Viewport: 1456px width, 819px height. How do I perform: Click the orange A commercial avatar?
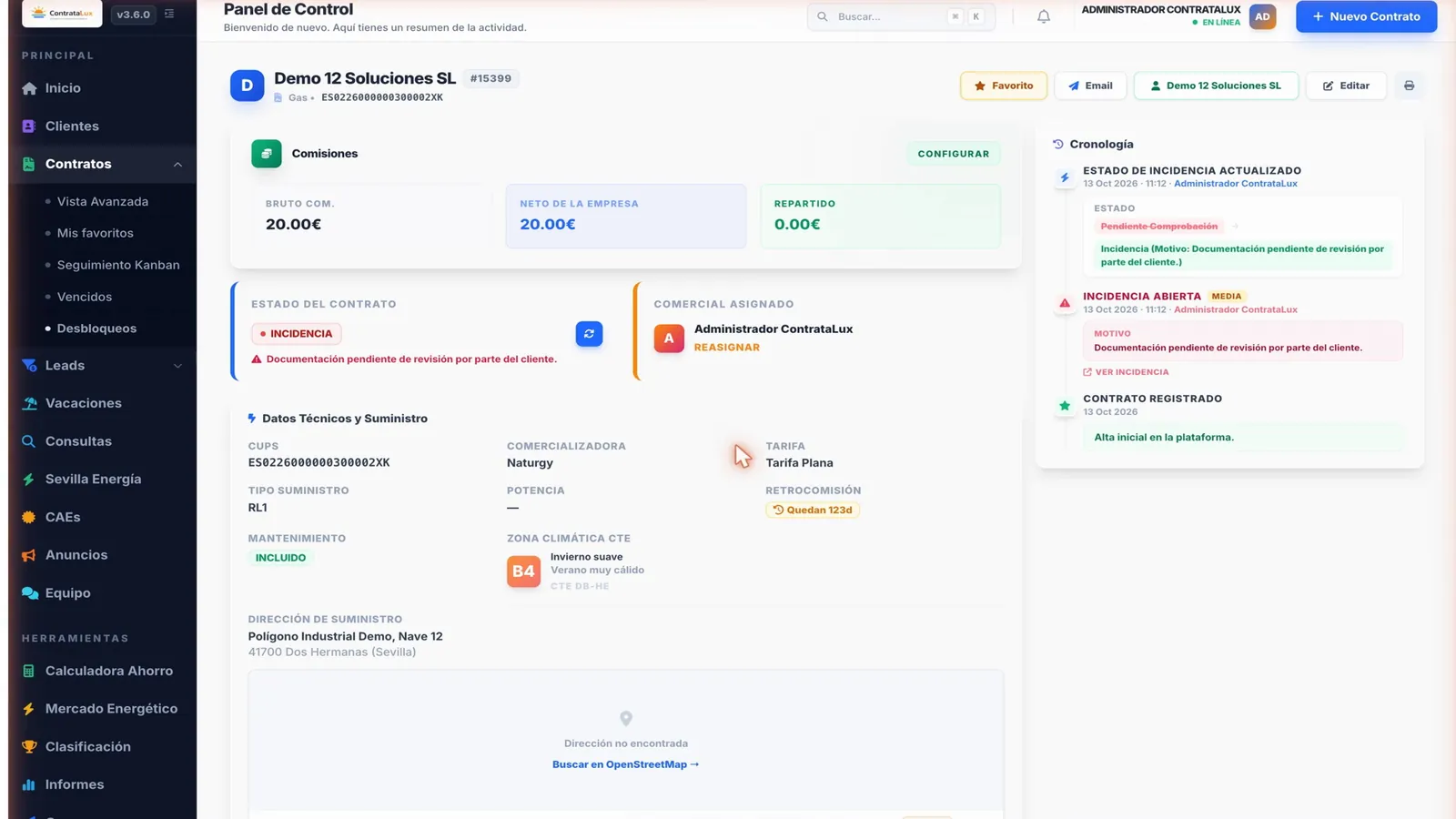(x=669, y=339)
